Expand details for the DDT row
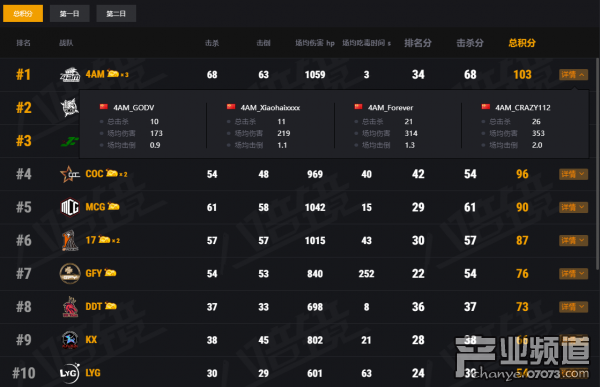The width and height of the screenshot is (600, 387). click(x=573, y=307)
